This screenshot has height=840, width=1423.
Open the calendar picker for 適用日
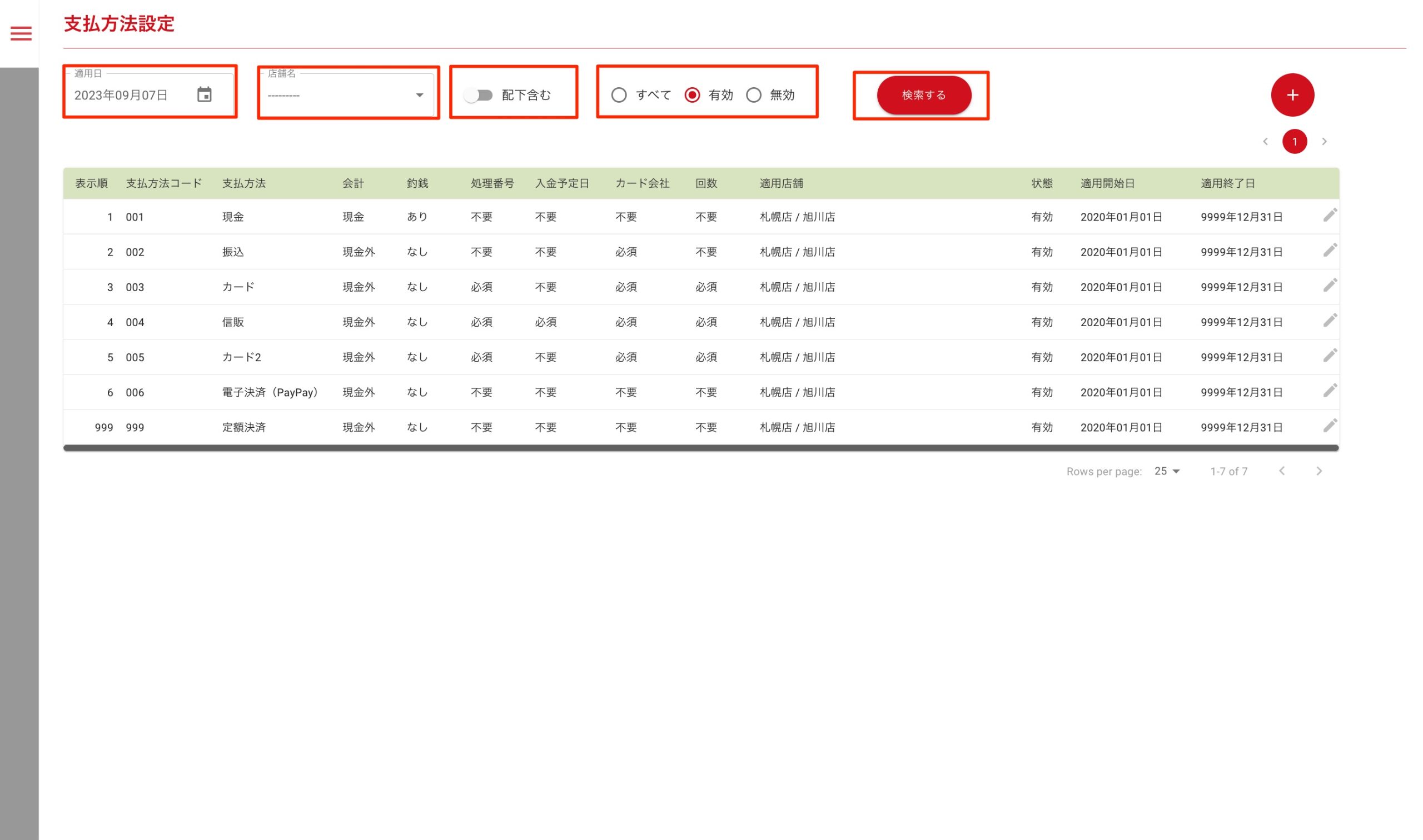click(x=205, y=94)
